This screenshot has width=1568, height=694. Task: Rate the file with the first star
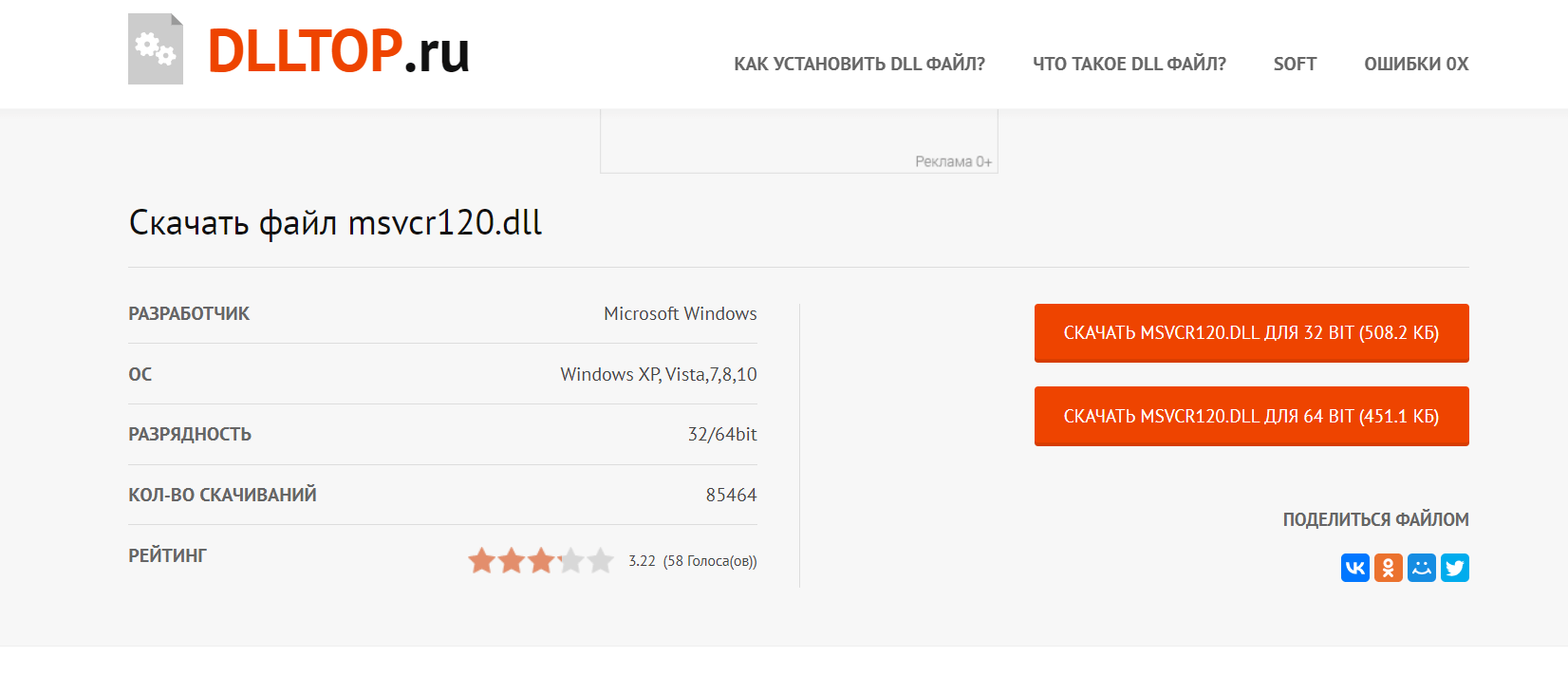point(482,560)
